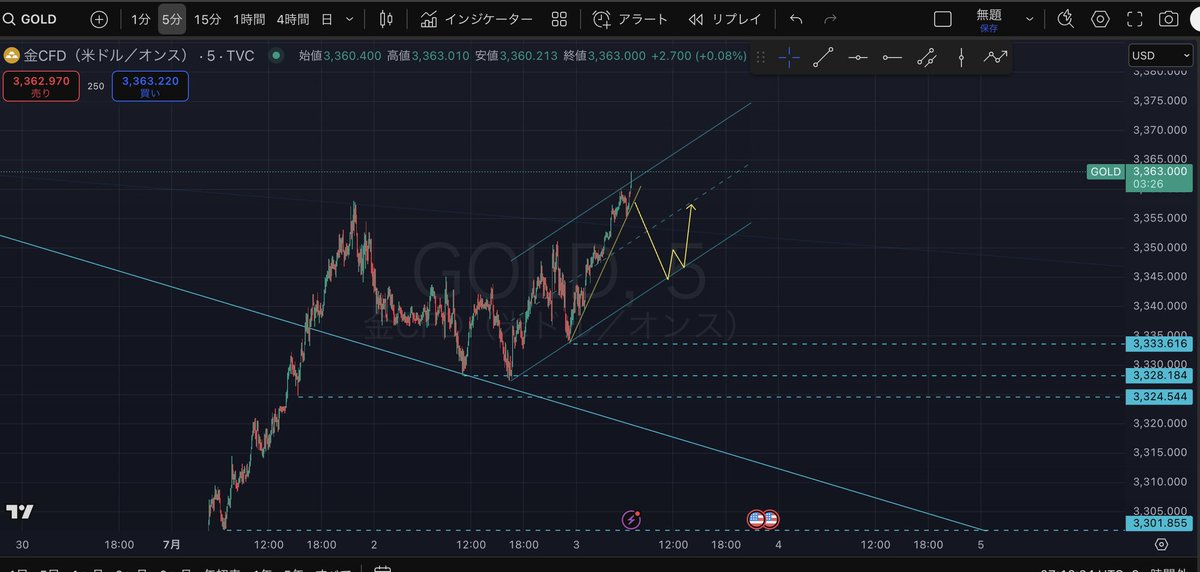Select the trend line drawing tool

coord(823,58)
